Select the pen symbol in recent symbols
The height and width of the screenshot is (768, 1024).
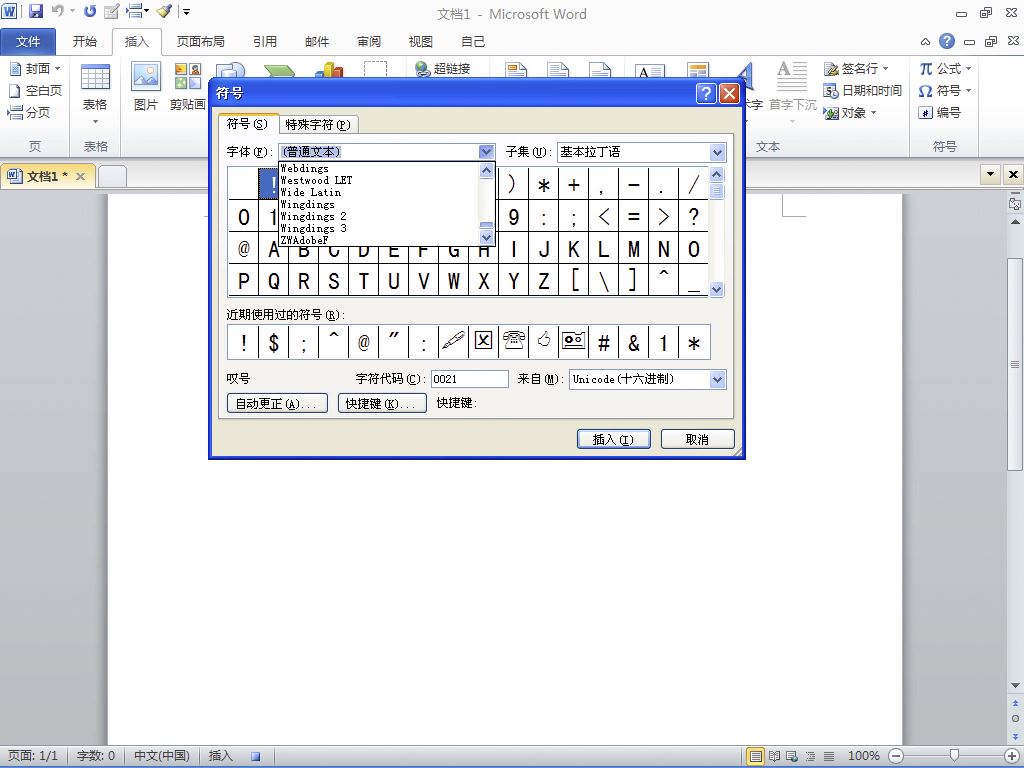[453, 342]
